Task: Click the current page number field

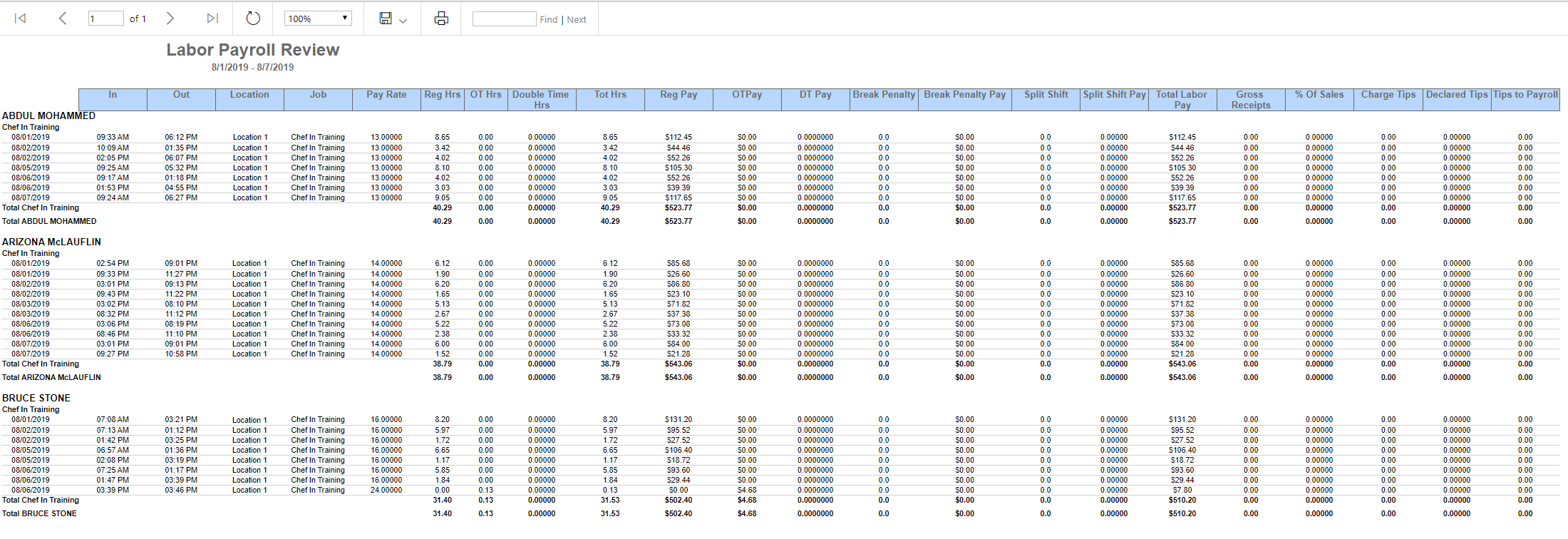Action: point(105,19)
